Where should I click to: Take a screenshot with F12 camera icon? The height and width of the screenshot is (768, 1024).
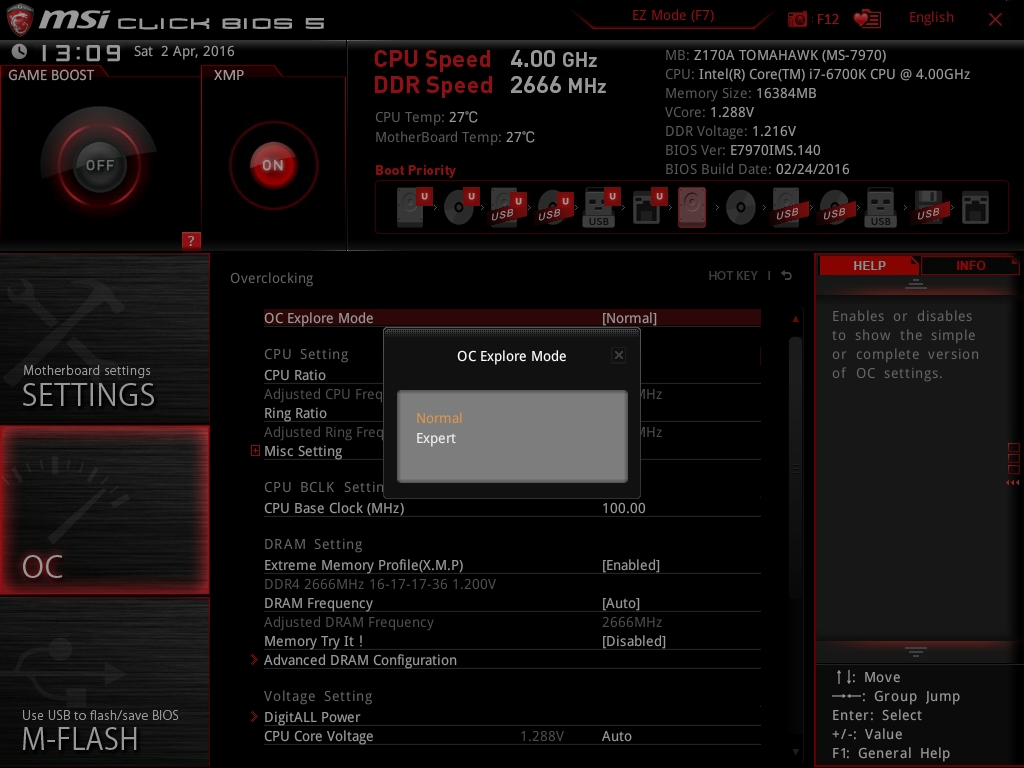tap(797, 19)
